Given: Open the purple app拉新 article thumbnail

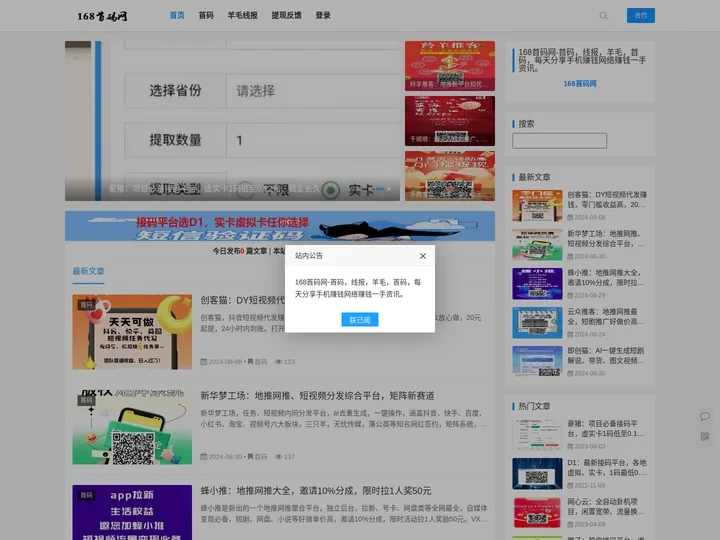Looking at the screenshot, I should point(132,512).
